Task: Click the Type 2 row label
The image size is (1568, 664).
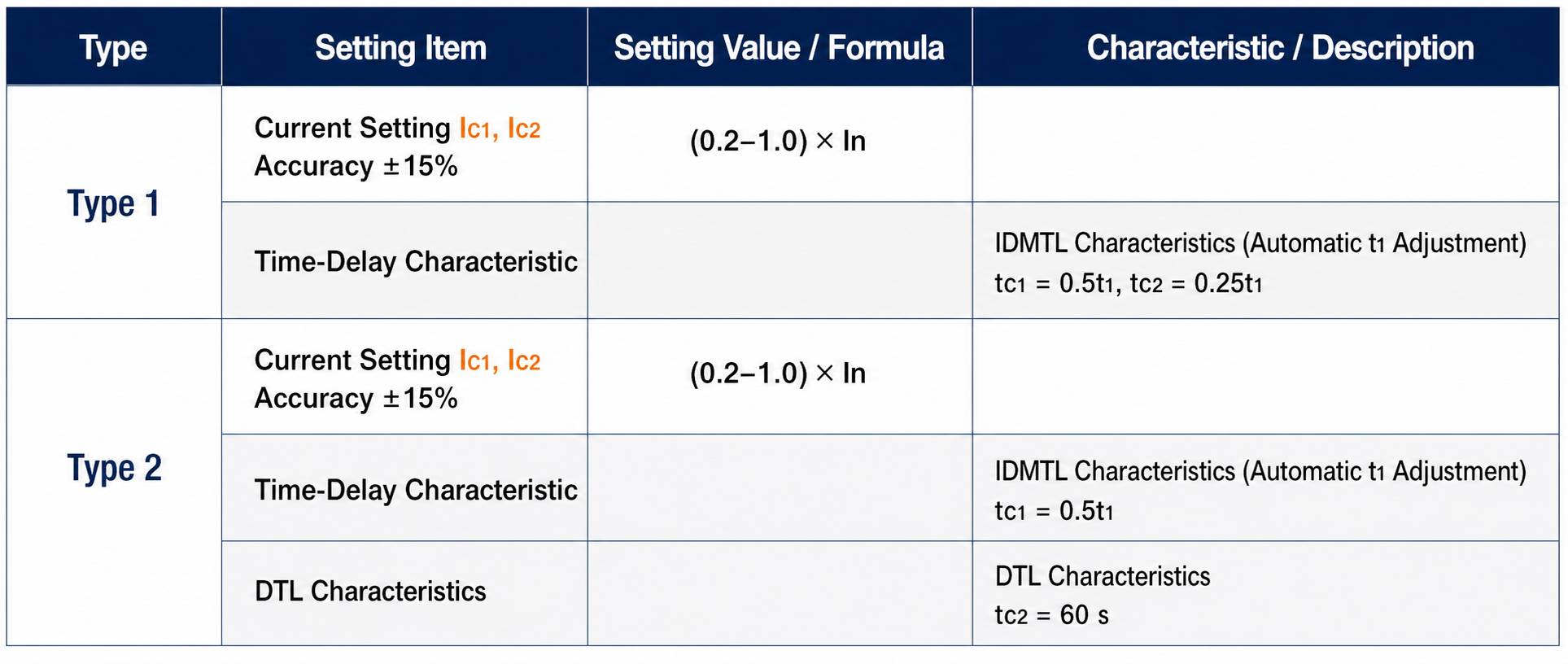Action: pos(114,468)
